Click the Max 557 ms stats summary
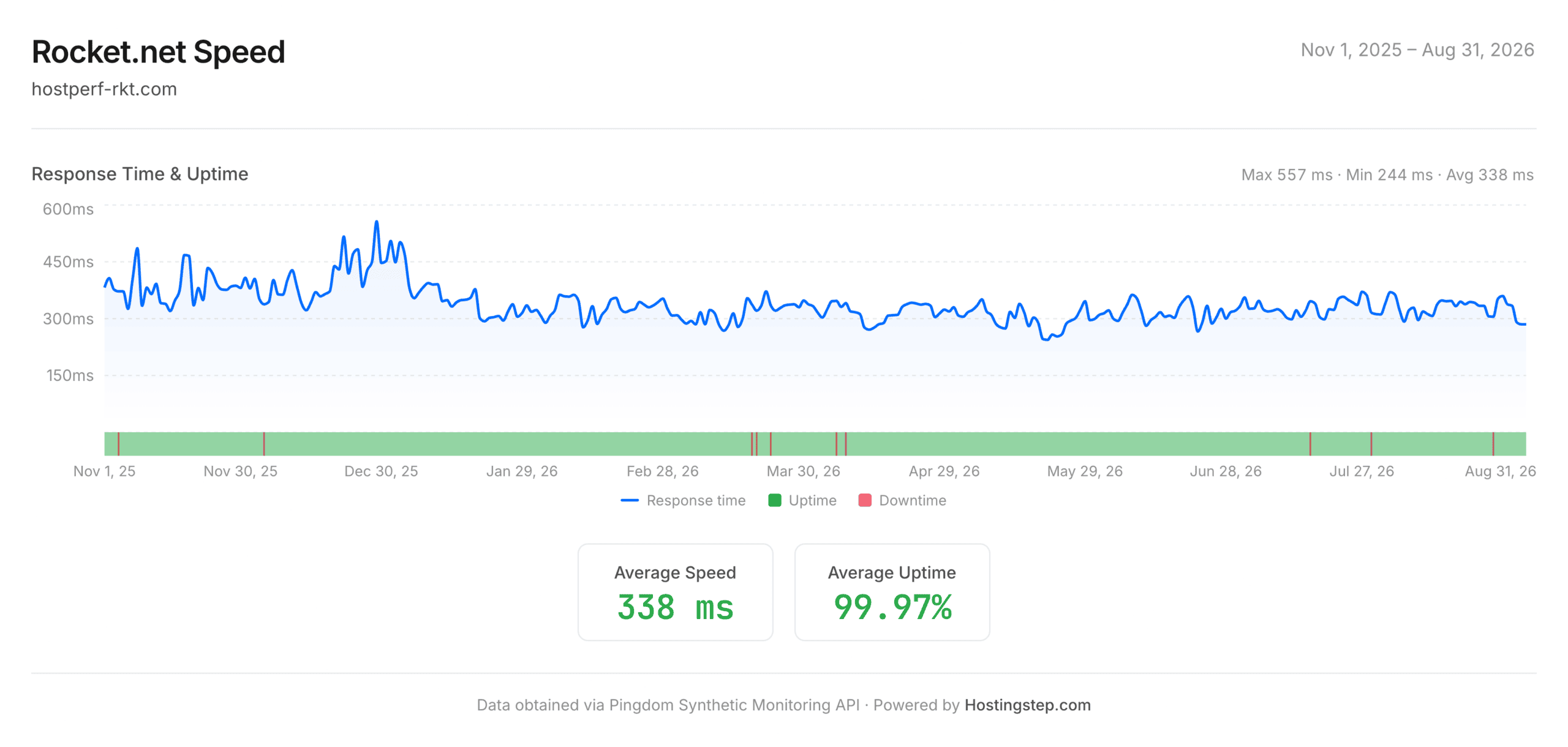This screenshot has width=1568, height=747. click(x=1387, y=175)
